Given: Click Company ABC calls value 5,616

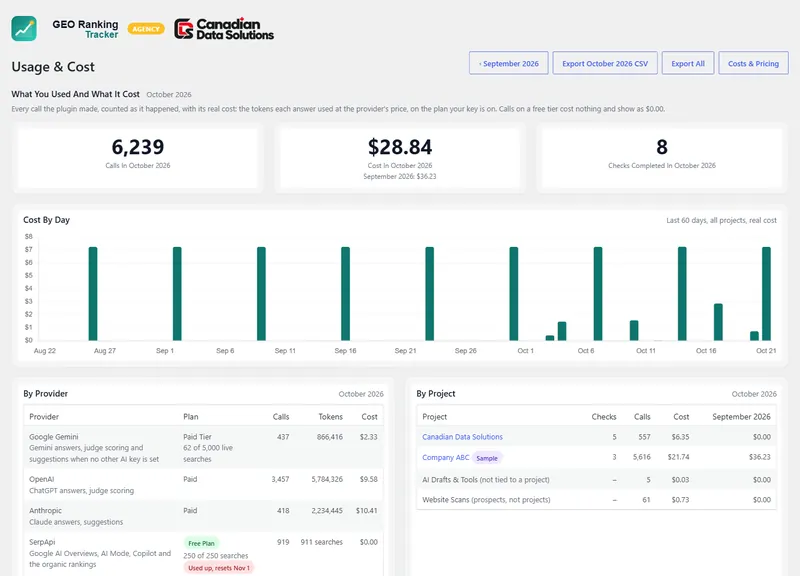Looking at the screenshot, I should (x=642, y=457).
